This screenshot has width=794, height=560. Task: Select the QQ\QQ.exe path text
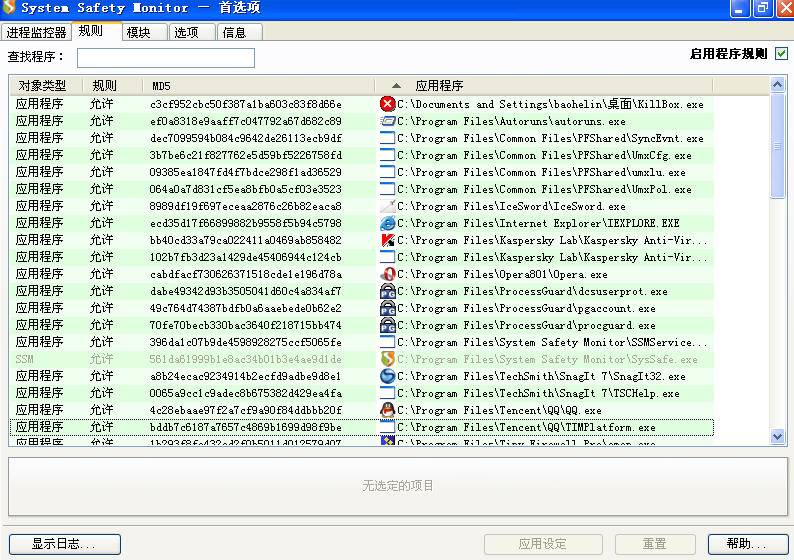[x=499, y=410]
